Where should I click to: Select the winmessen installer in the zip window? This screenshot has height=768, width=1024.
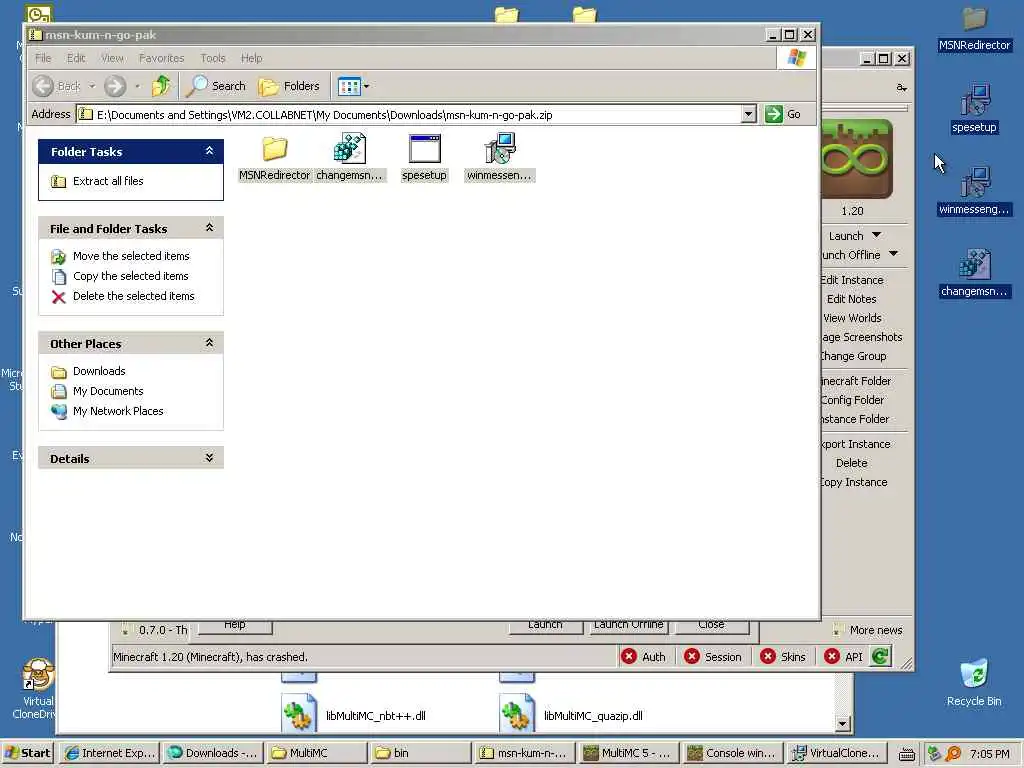[x=500, y=157]
